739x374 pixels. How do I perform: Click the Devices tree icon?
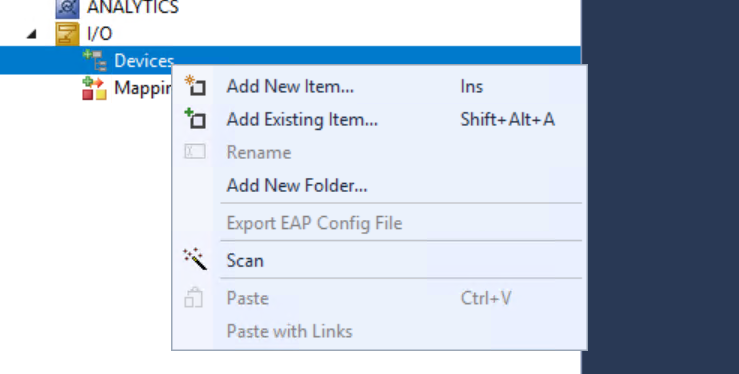95,60
